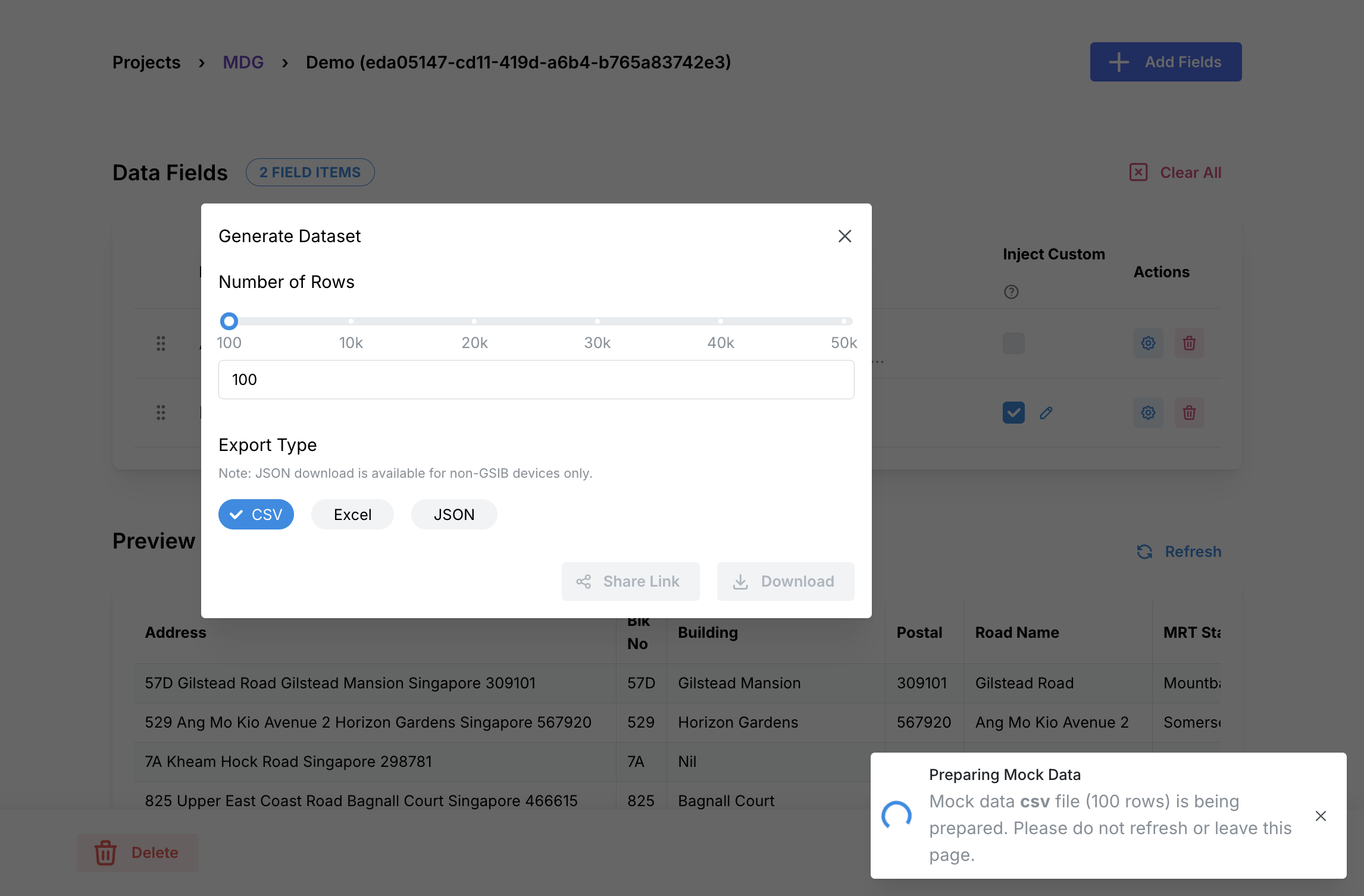The width and height of the screenshot is (1364, 896).
Task: Select the JSON export type
Action: click(454, 515)
